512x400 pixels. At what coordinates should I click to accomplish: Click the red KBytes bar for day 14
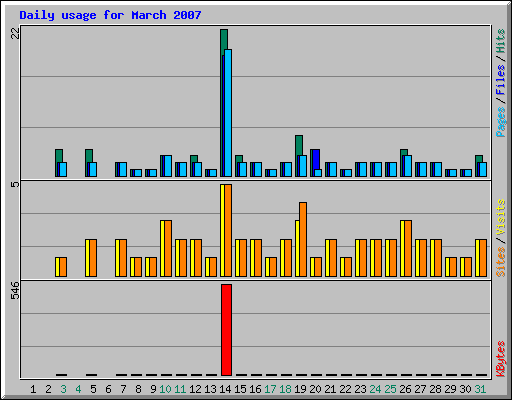point(226,330)
